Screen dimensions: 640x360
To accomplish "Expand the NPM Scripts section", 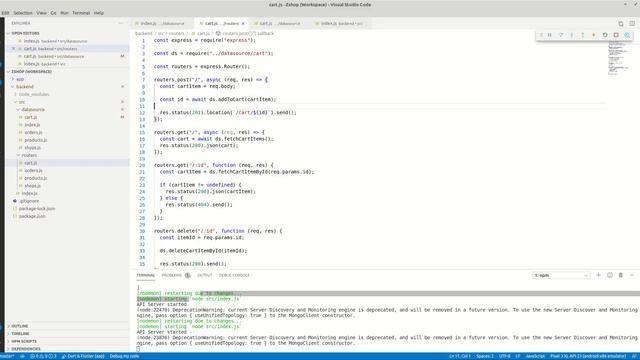I will click(x=24, y=341).
